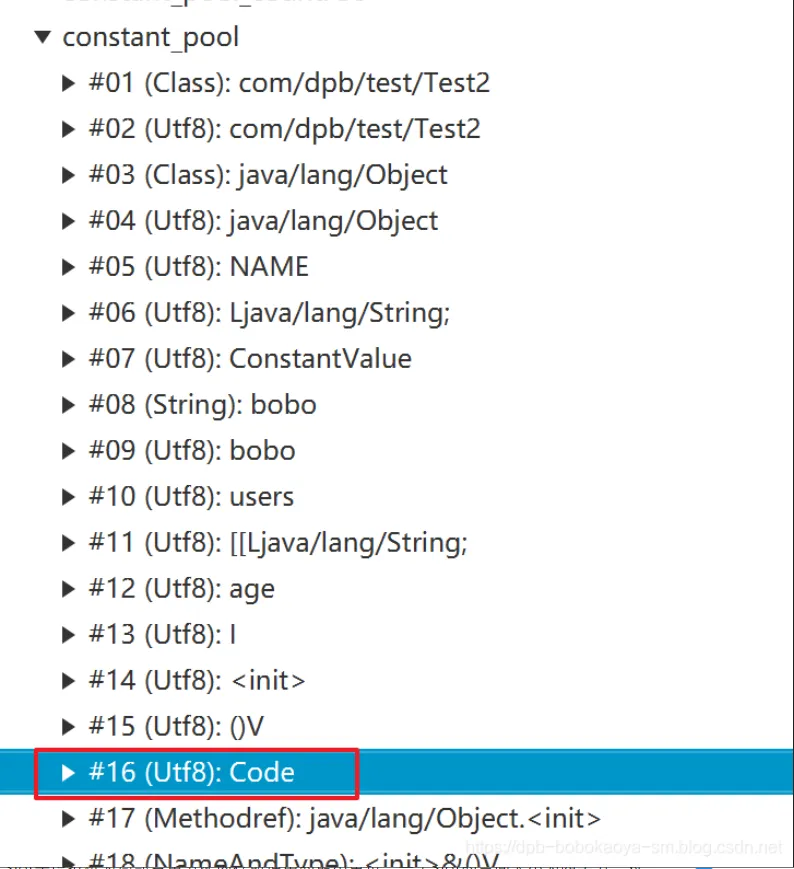
Task: Expand #17 Methodref java/lang/Object.<init> entry
Action: (68, 819)
